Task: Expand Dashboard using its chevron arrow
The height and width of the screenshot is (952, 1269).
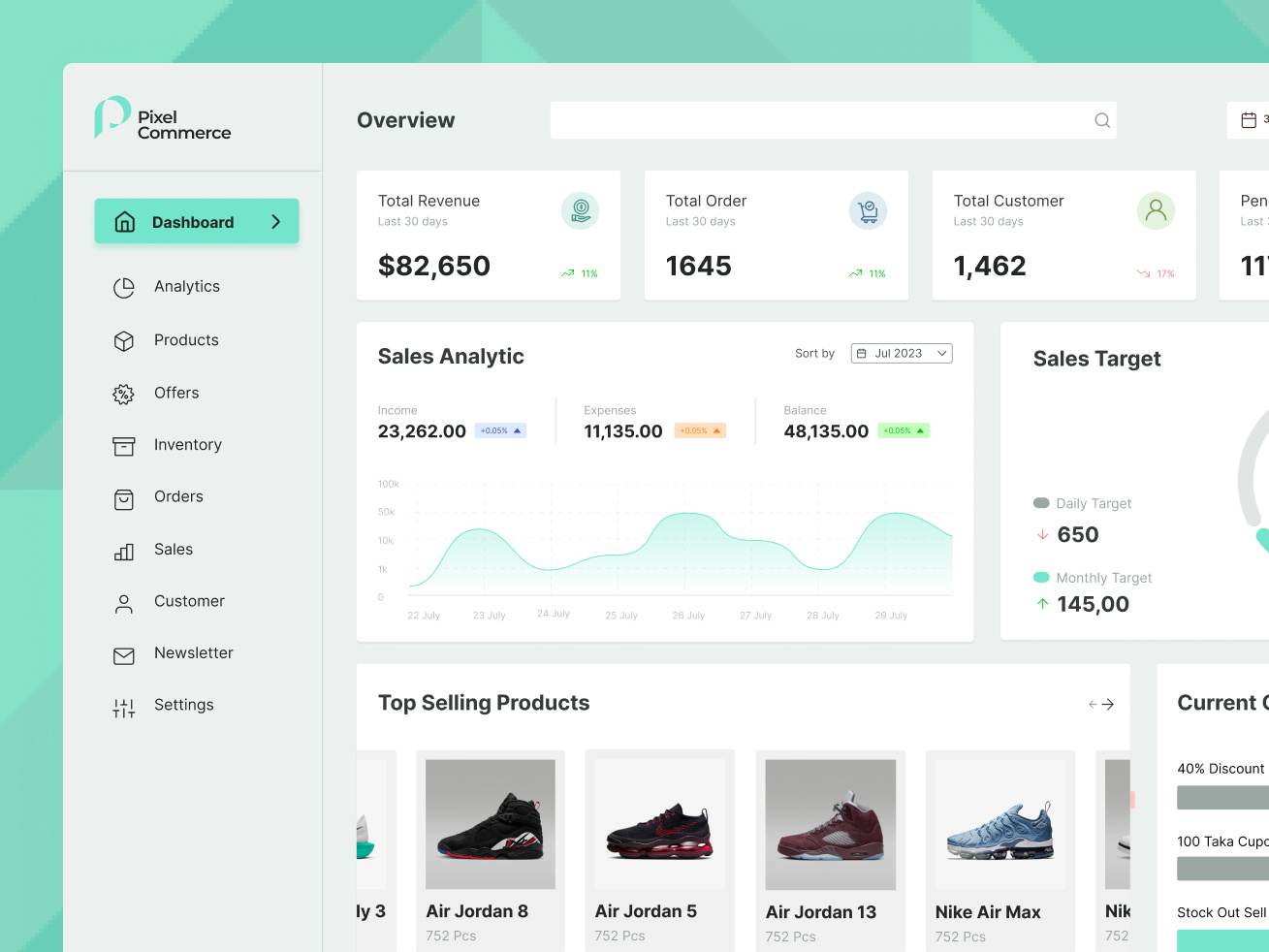Action: [x=276, y=222]
